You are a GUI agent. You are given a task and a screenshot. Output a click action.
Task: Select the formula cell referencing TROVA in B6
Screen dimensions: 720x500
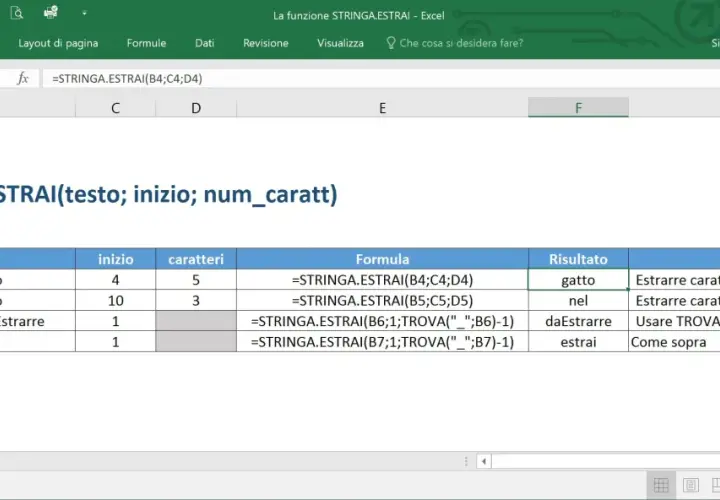(x=382, y=321)
